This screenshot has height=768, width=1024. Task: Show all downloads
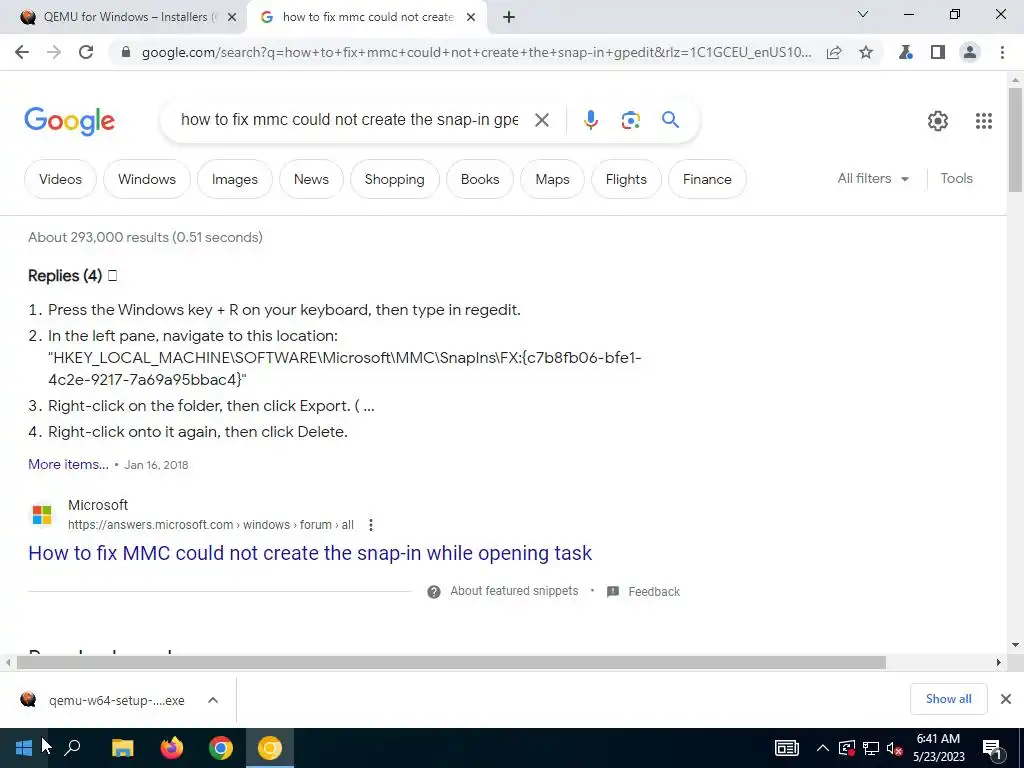click(x=948, y=699)
